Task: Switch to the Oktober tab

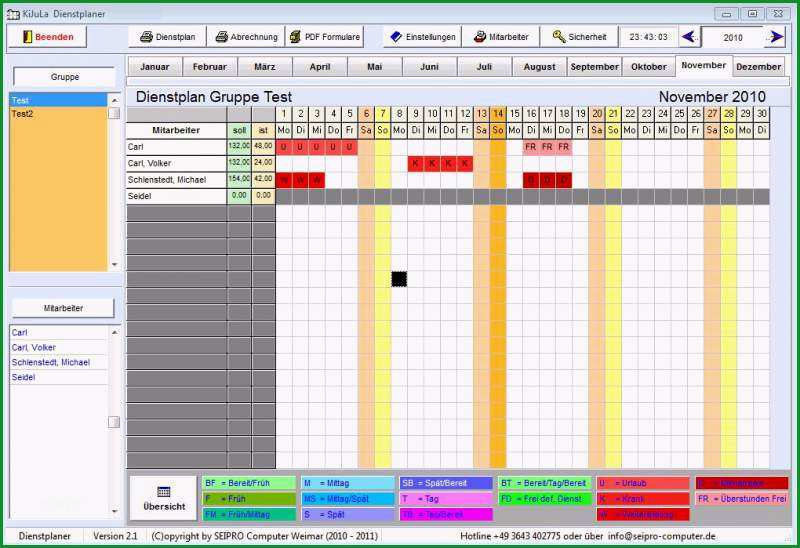Action: click(648, 66)
